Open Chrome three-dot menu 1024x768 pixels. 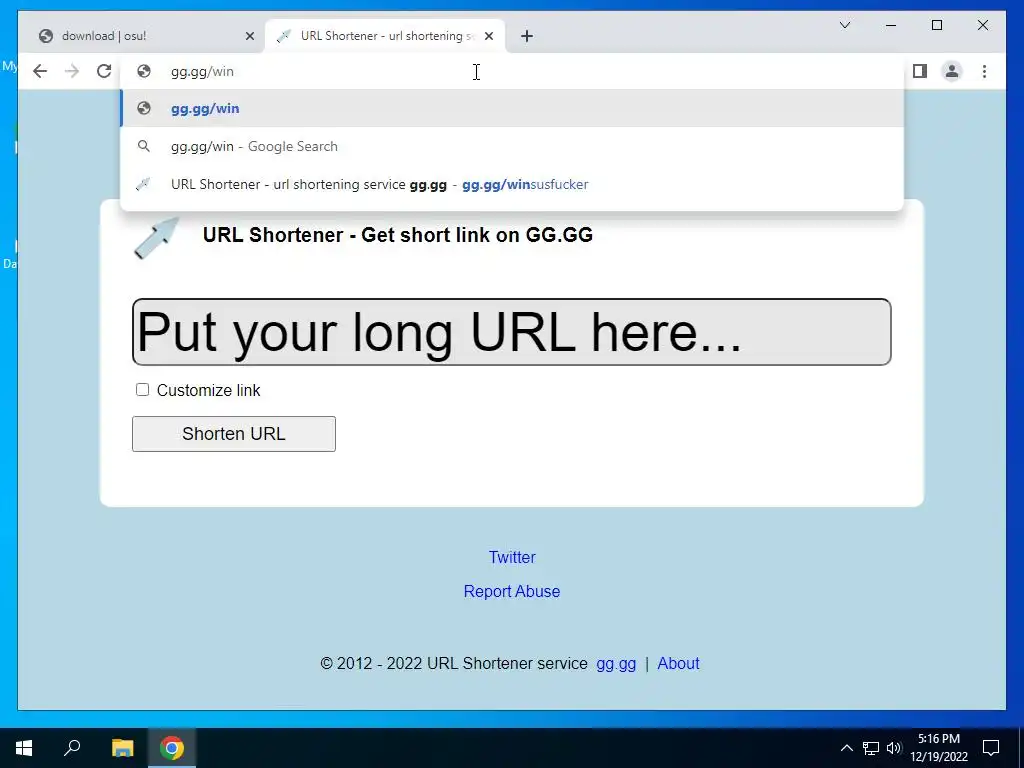coord(984,71)
